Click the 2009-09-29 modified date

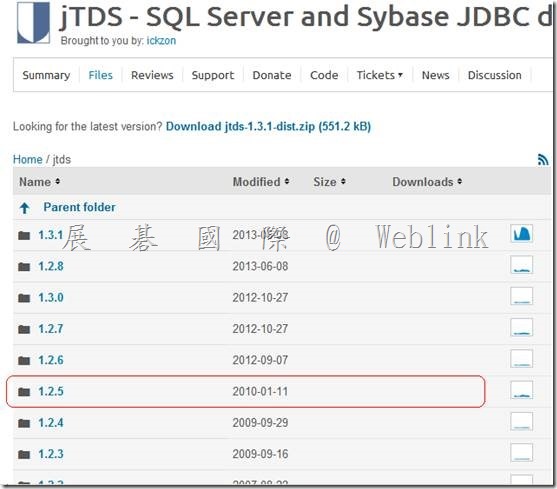point(260,423)
